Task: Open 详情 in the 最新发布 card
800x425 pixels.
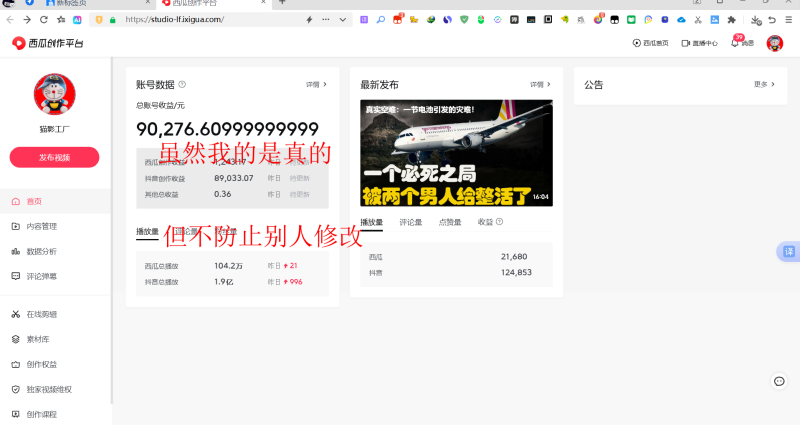Action: 540,85
